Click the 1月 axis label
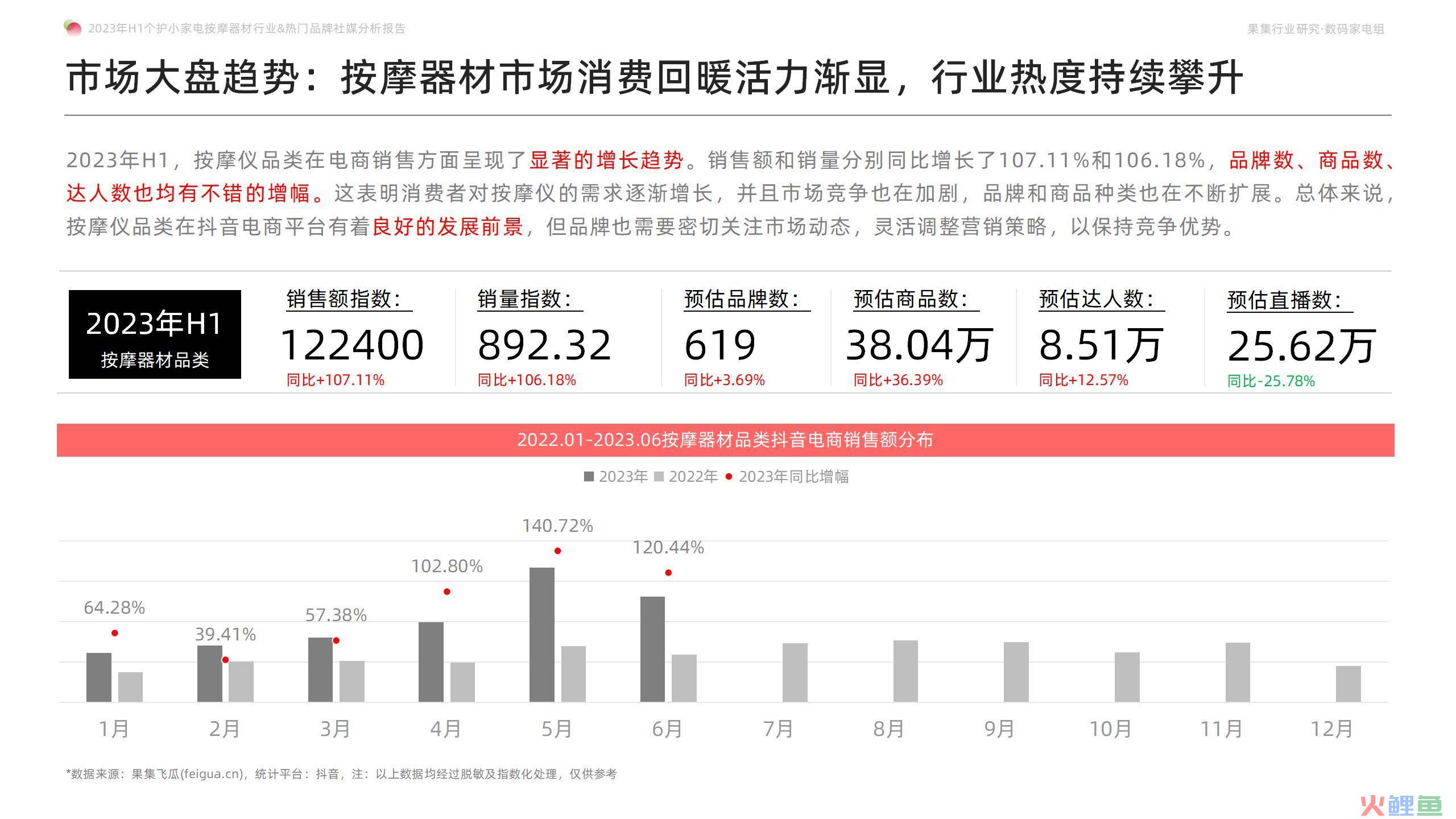The height and width of the screenshot is (819, 1456). (114, 729)
